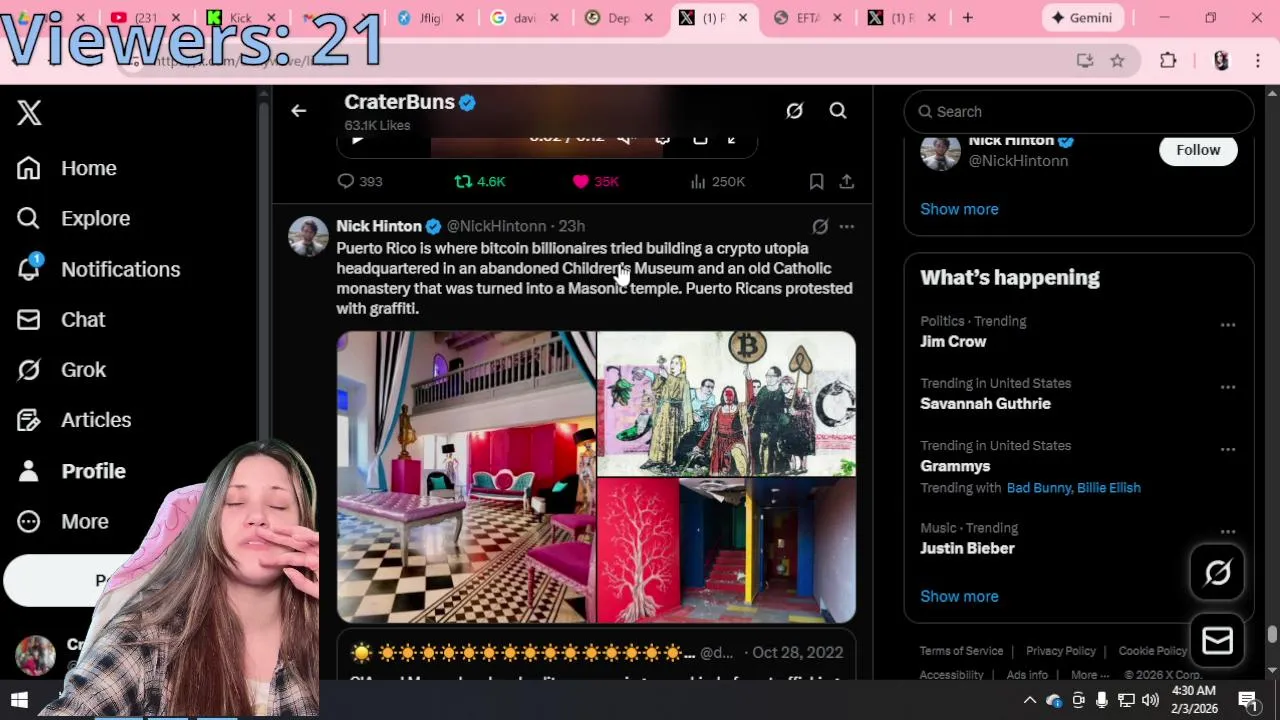This screenshot has width=1280, height=720.
Task: Open Explore in the sidebar
Action: [x=73, y=218]
